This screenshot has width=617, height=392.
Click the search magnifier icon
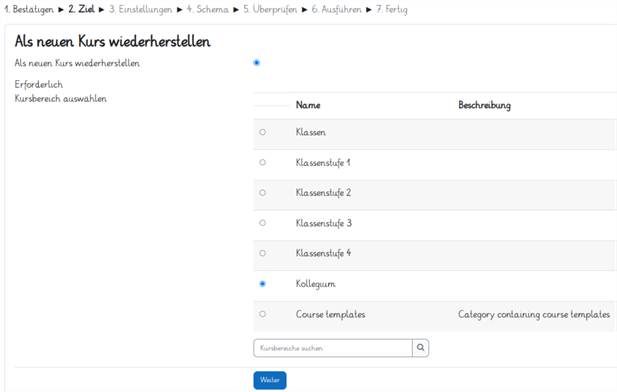421,348
